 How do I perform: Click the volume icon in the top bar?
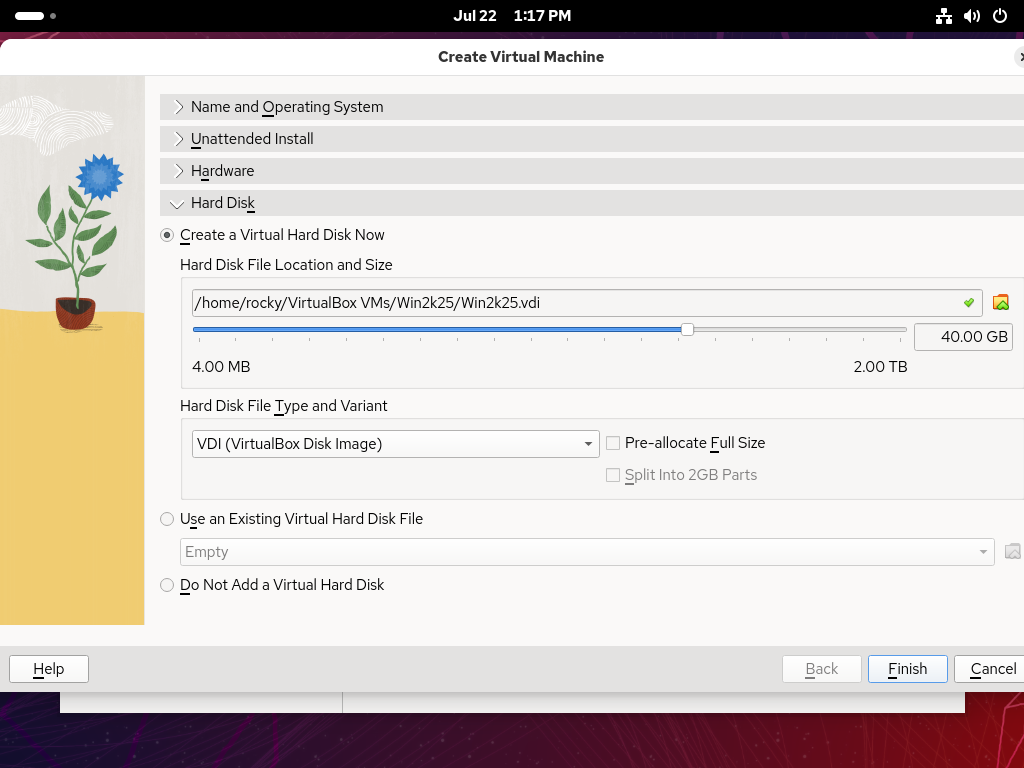pos(971,15)
